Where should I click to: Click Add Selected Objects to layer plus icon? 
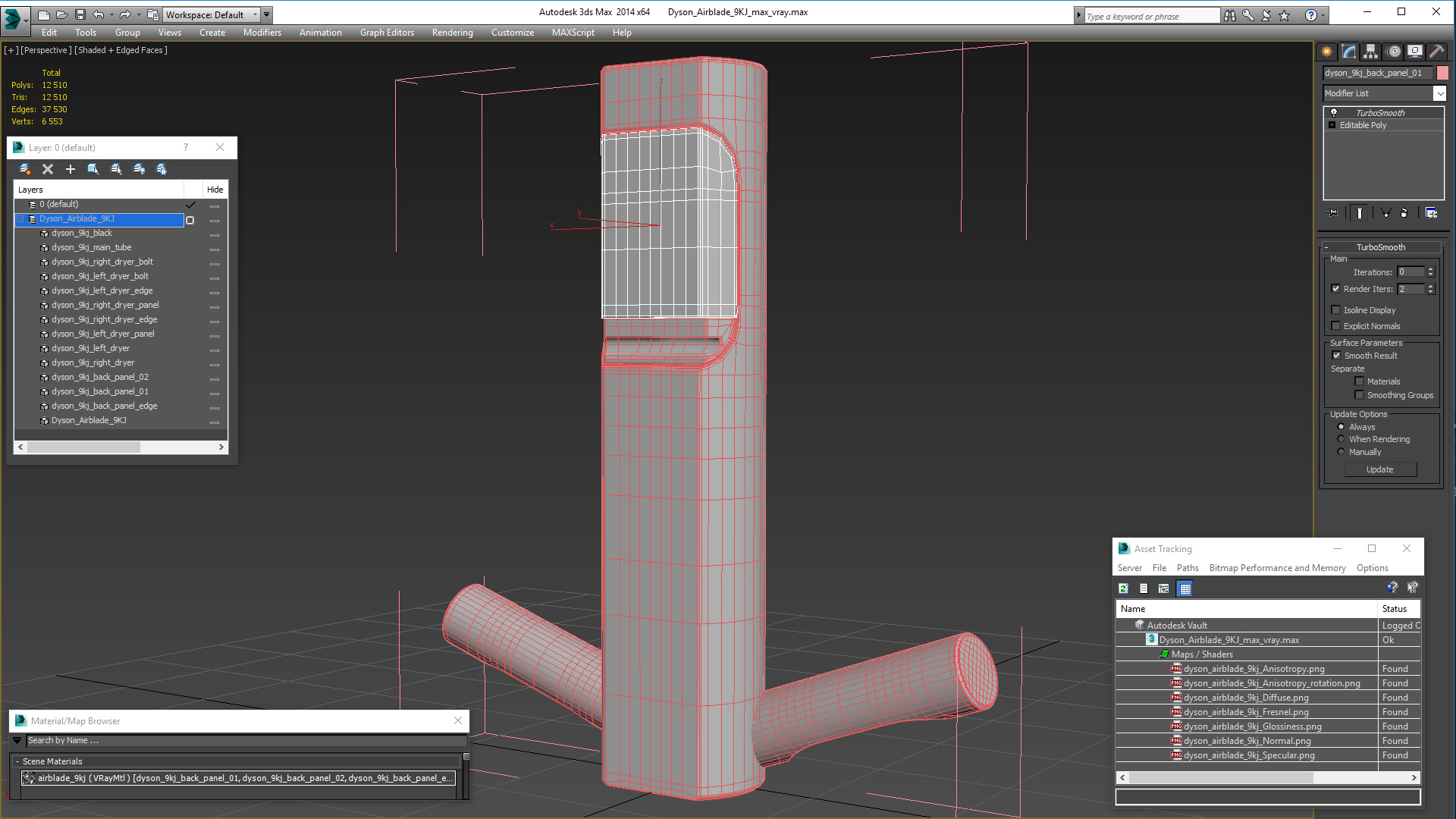click(x=71, y=169)
